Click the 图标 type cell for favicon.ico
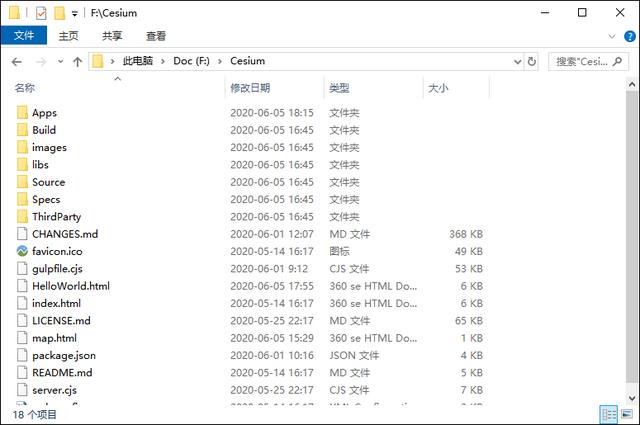Viewport: 640px width, 425px height. (x=340, y=251)
